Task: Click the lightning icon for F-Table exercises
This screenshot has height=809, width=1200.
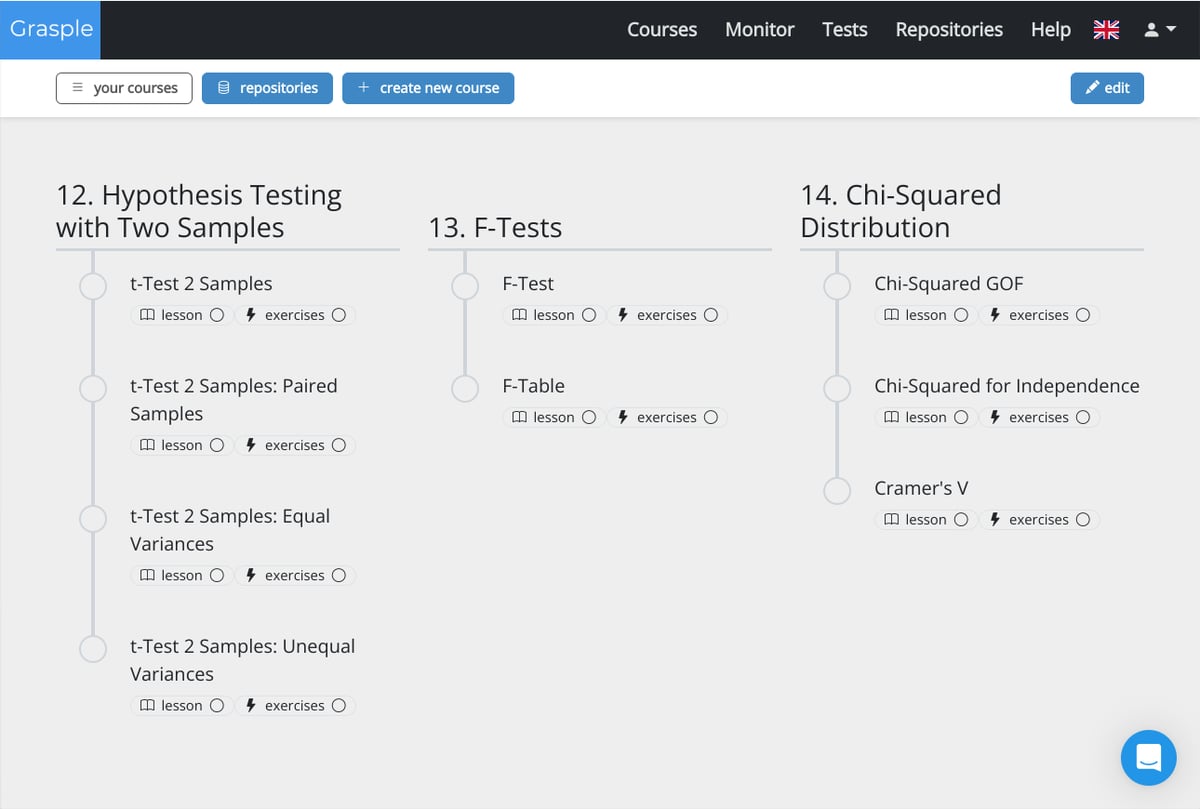Action: coord(623,417)
